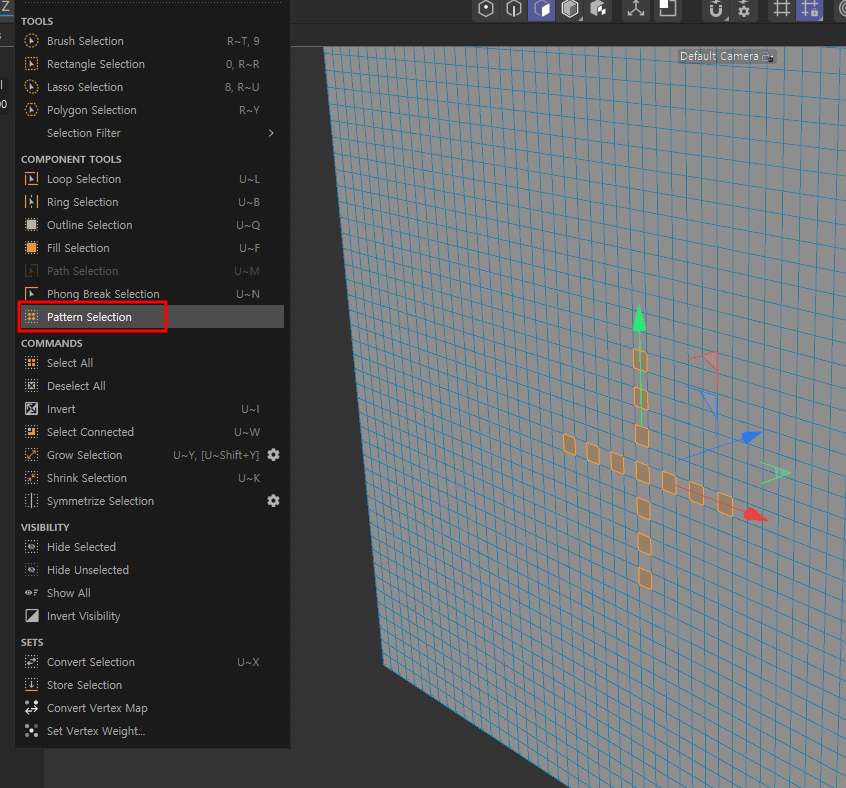Viewport: 846px width, 788px height.
Task: Click the blue Z-axis arrow handle
Action: (x=751, y=436)
